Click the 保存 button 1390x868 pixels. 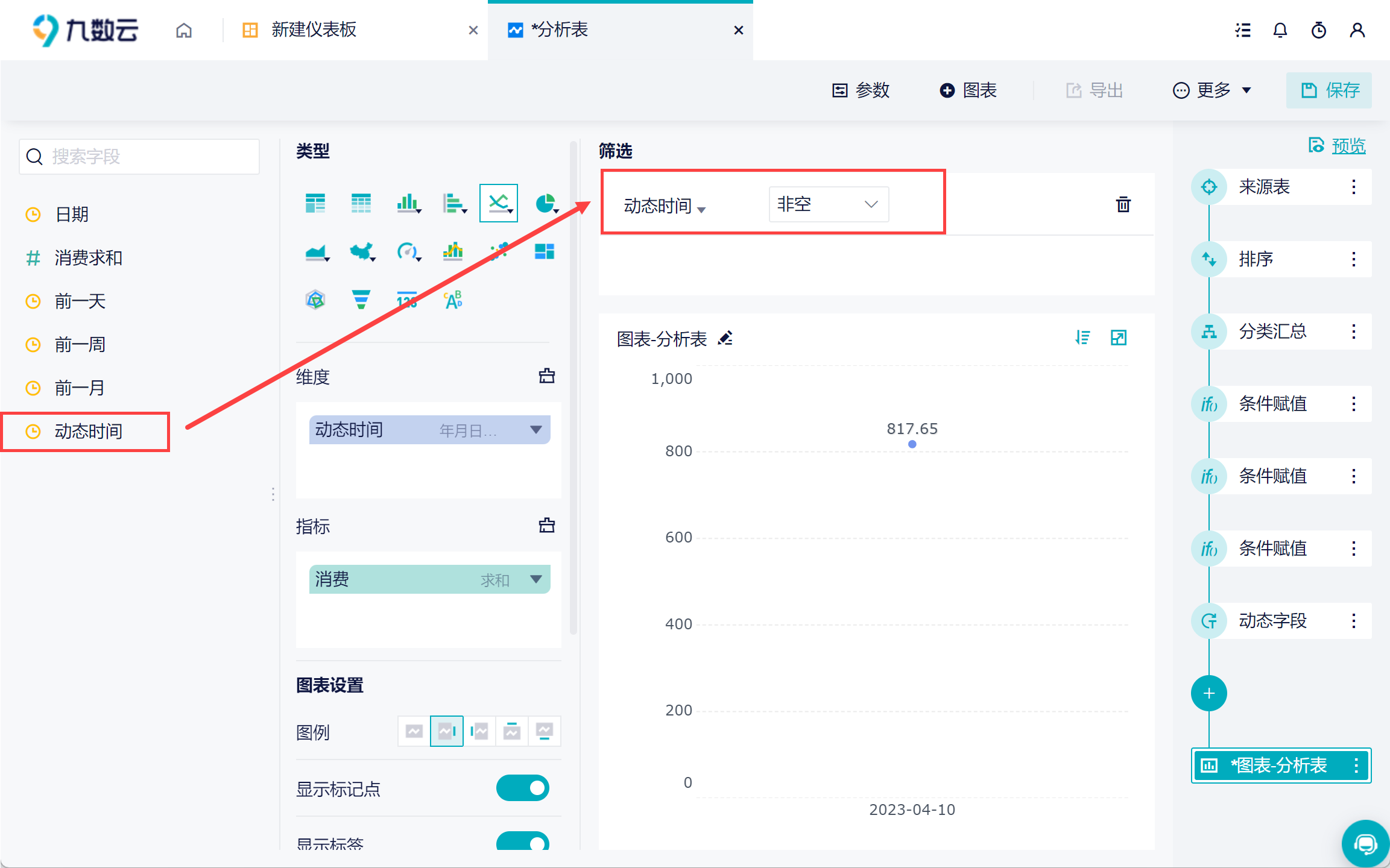click(x=1329, y=90)
